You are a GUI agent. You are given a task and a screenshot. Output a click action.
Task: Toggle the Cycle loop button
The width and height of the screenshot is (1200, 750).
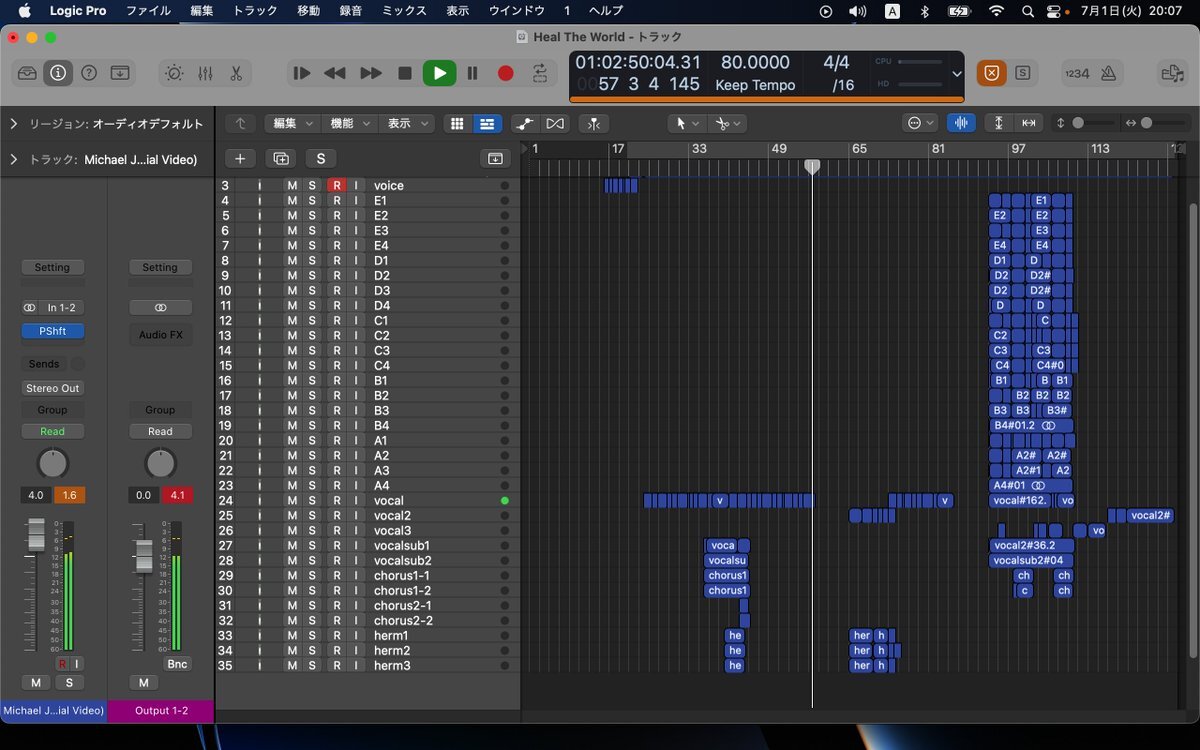point(540,73)
